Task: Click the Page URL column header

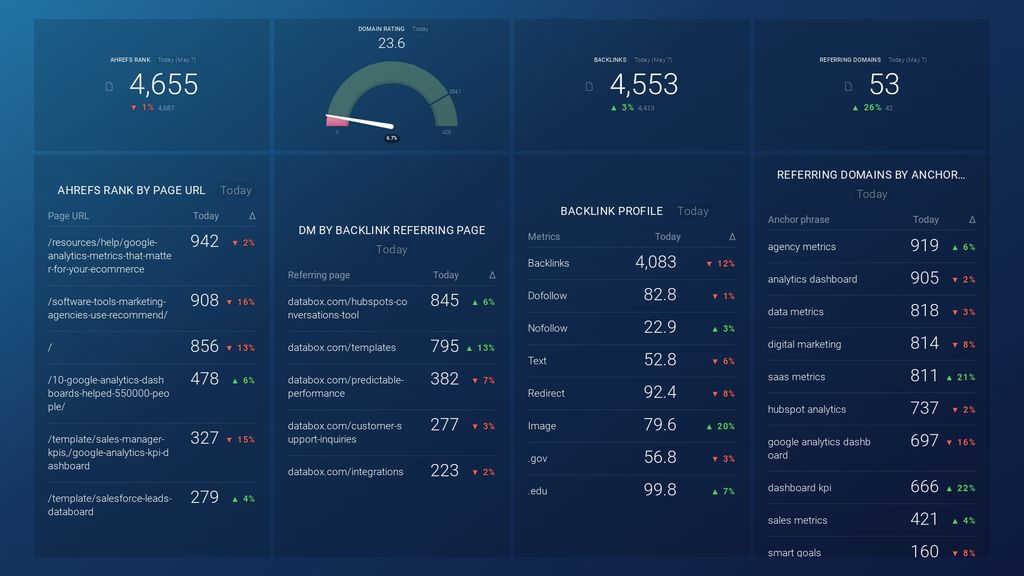Action: click(x=68, y=216)
